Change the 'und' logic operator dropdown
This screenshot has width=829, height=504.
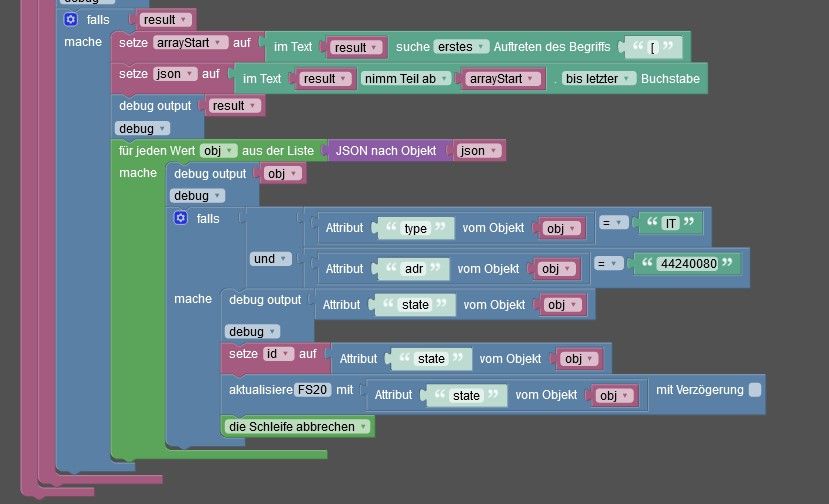[270, 259]
